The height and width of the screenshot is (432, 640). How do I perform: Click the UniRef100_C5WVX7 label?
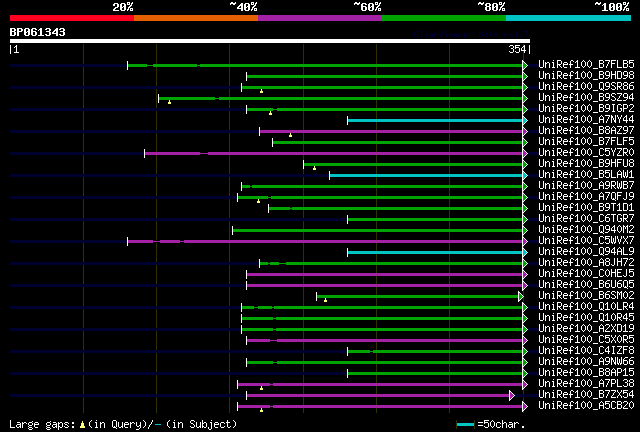pos(586,241)
